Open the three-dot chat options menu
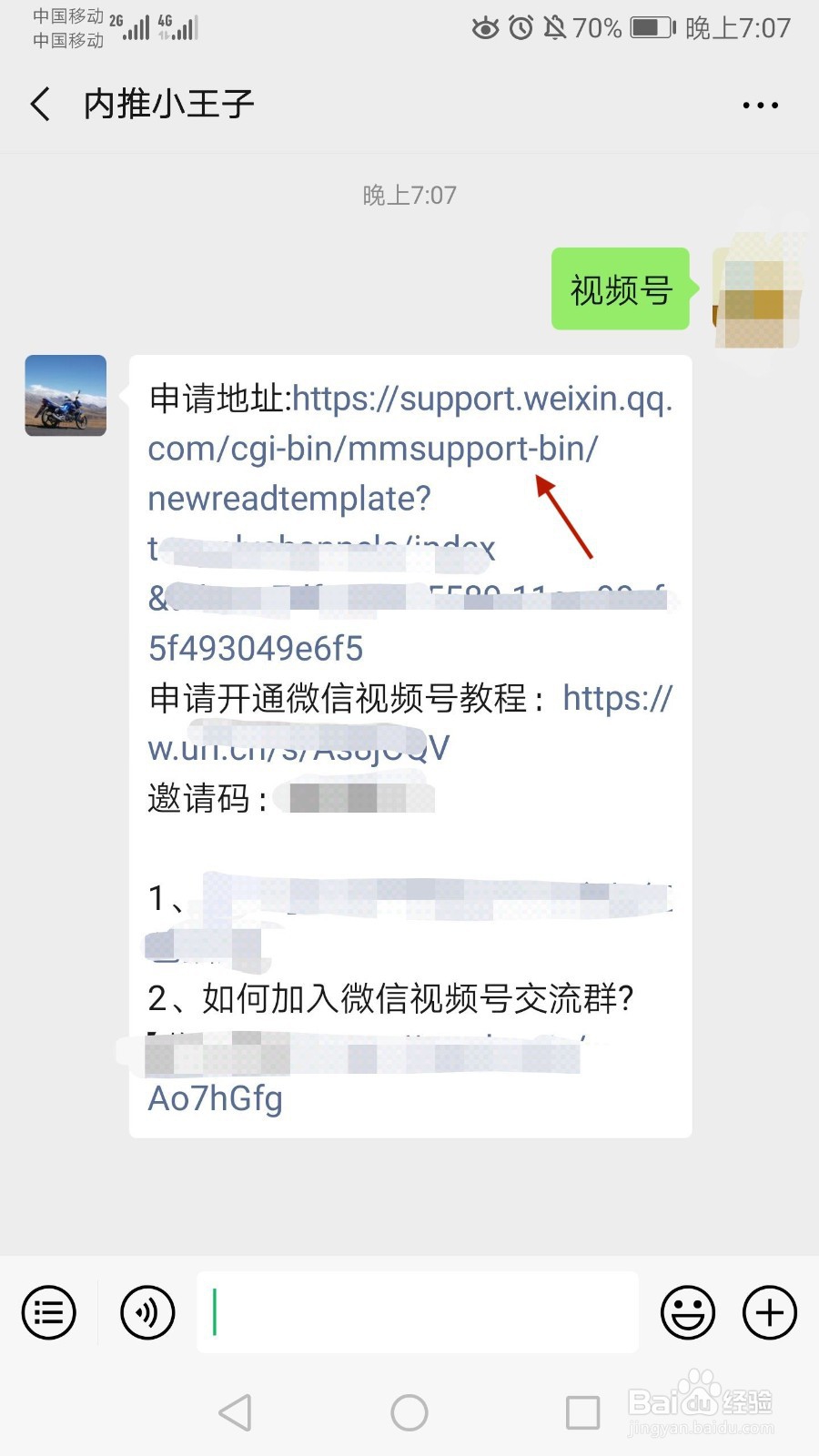Screen dimensions: 819x1456 tap(760, 106)
